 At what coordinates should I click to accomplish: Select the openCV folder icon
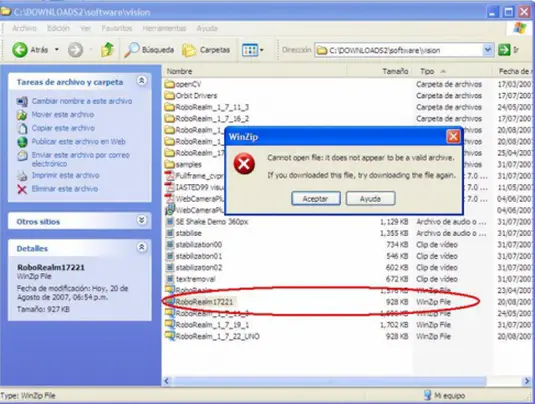coord(170,84)
